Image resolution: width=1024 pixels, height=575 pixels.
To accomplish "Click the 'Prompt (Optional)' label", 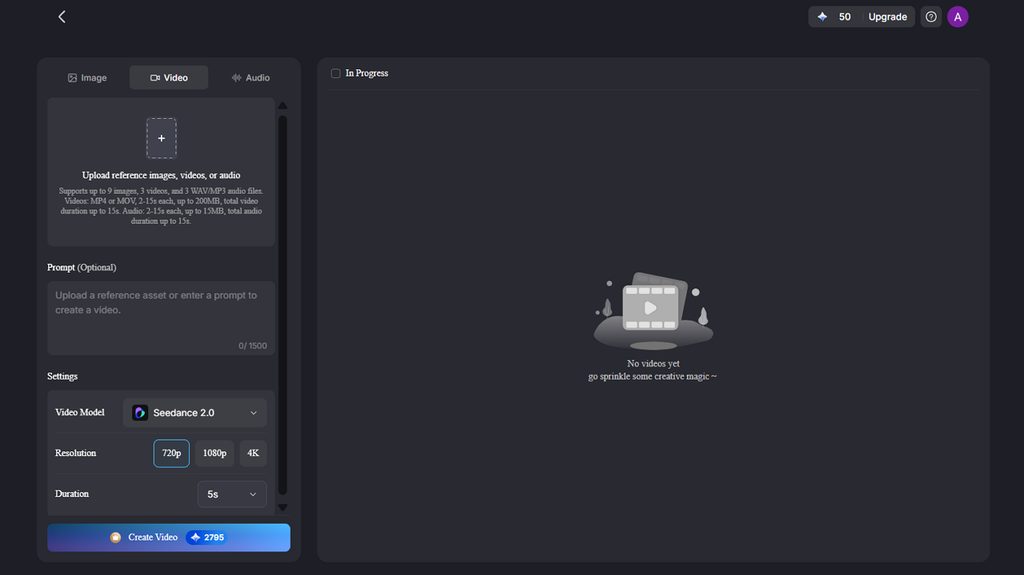I will (x=82, y=267).
